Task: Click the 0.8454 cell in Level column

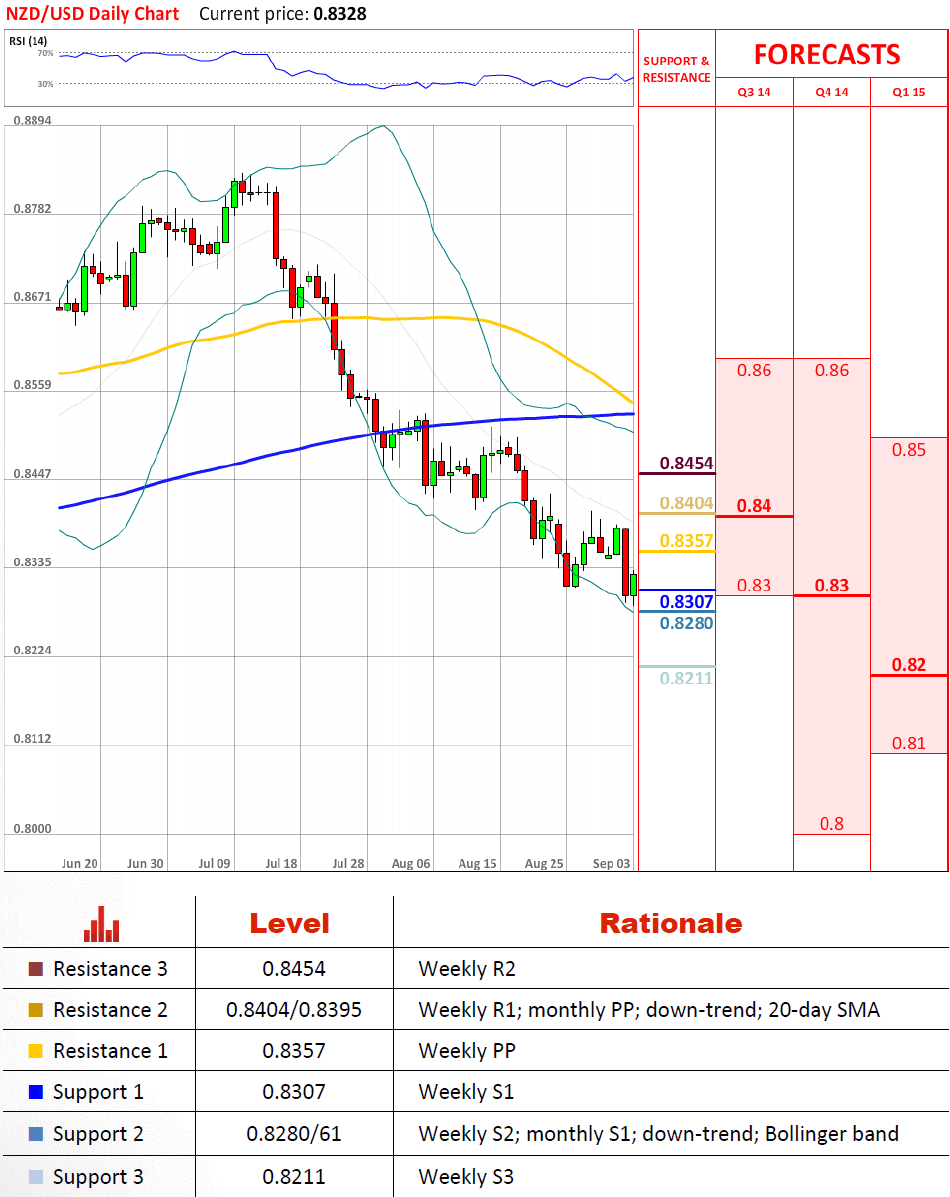Action: tap(294, 969)
